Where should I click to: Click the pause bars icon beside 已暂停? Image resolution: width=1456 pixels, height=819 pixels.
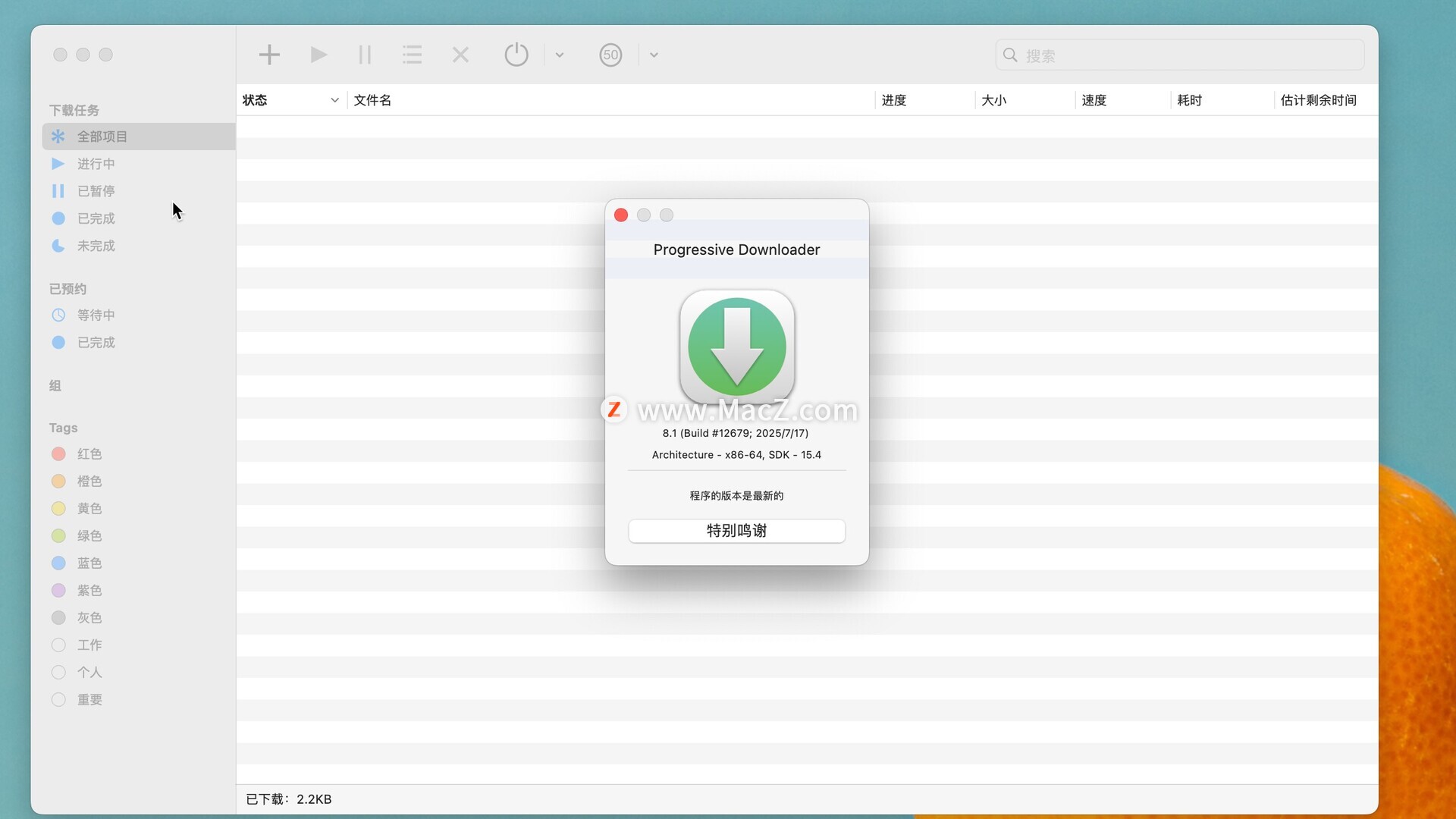pyautogui.click(x=58, y=191)
